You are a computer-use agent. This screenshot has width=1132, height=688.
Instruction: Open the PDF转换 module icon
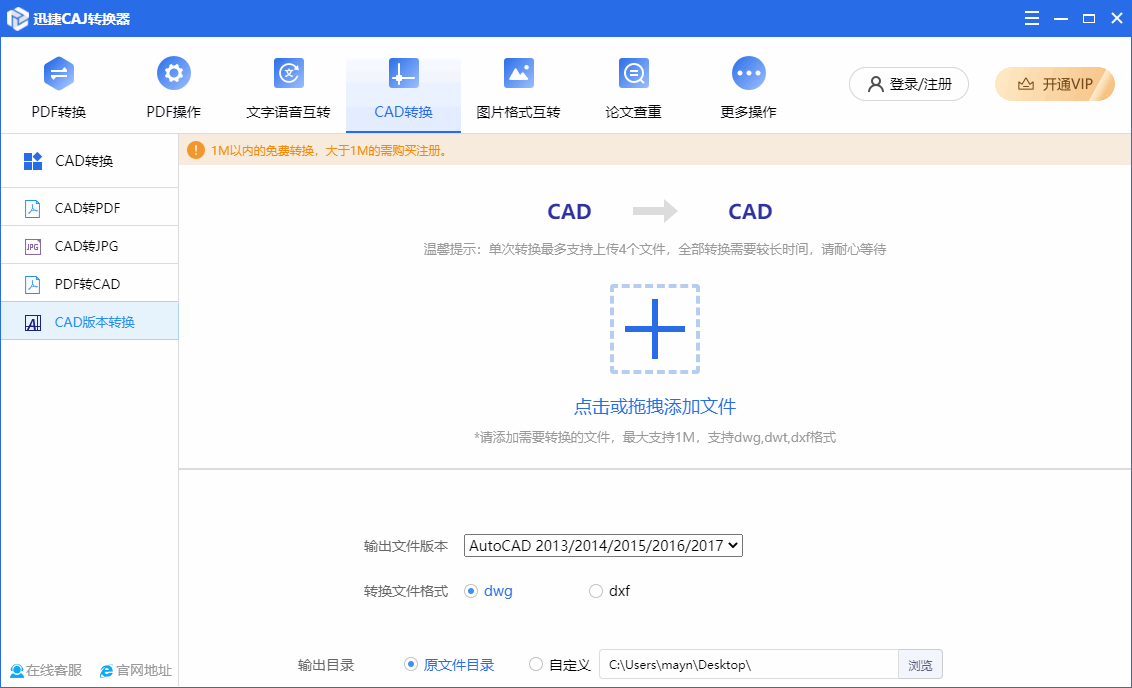point(58,73)
